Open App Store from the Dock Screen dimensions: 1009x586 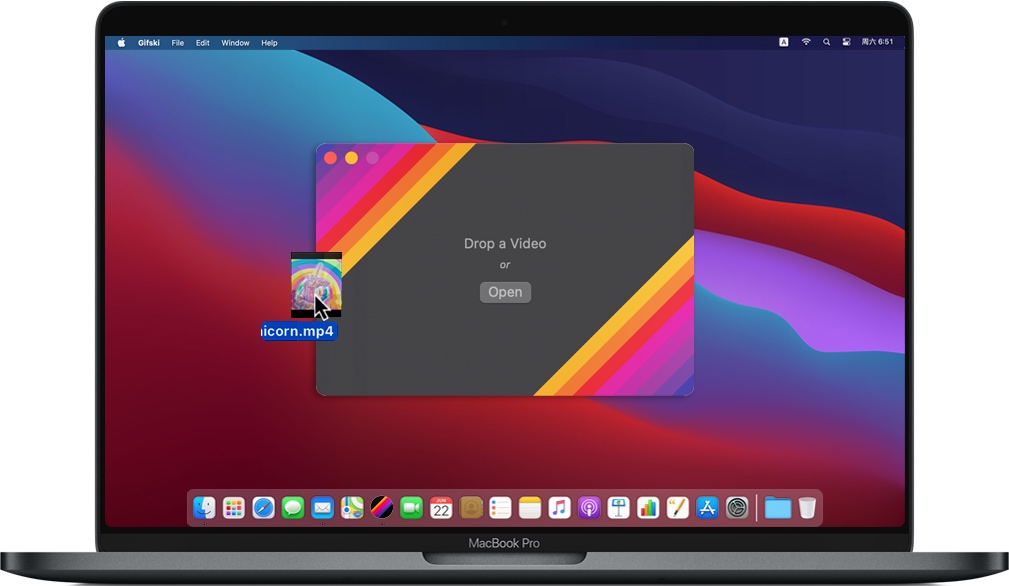(x=707, y=508)
